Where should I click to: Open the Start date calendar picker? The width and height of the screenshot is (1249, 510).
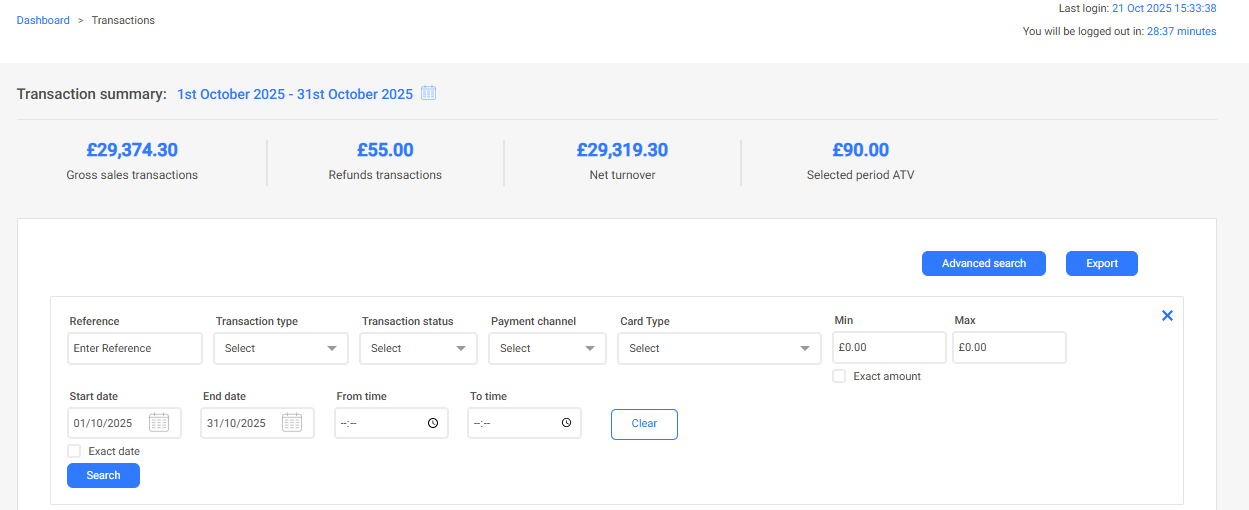pyautogui.click(x=159, y=423)
